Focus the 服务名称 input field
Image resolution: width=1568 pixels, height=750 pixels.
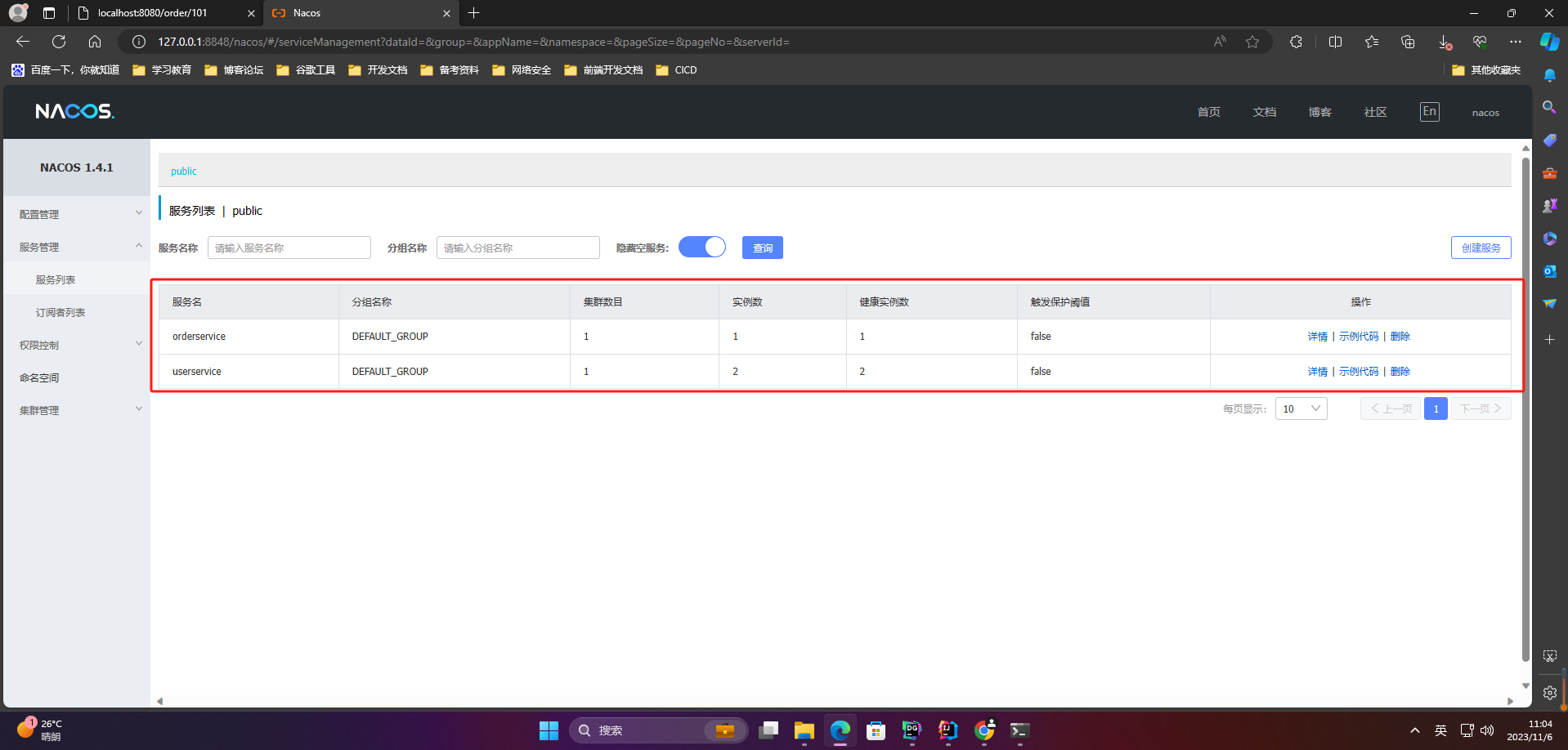coord(289,248)
